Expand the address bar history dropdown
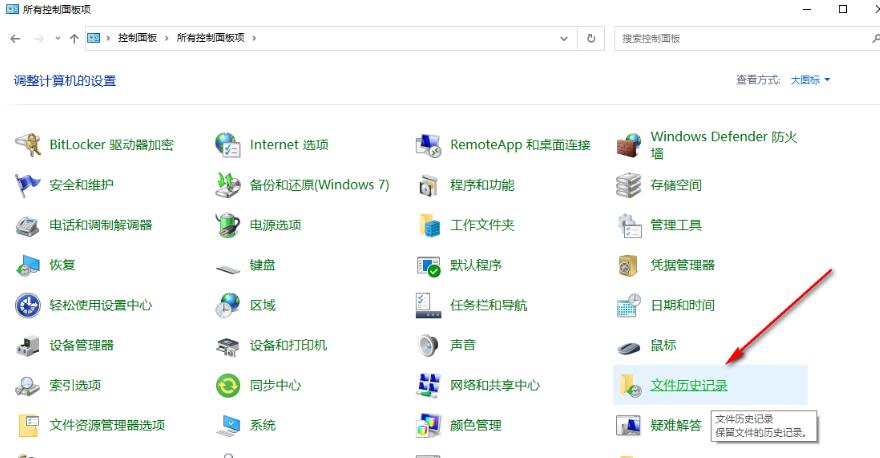The image size is (880, 458). click(564, 38)
